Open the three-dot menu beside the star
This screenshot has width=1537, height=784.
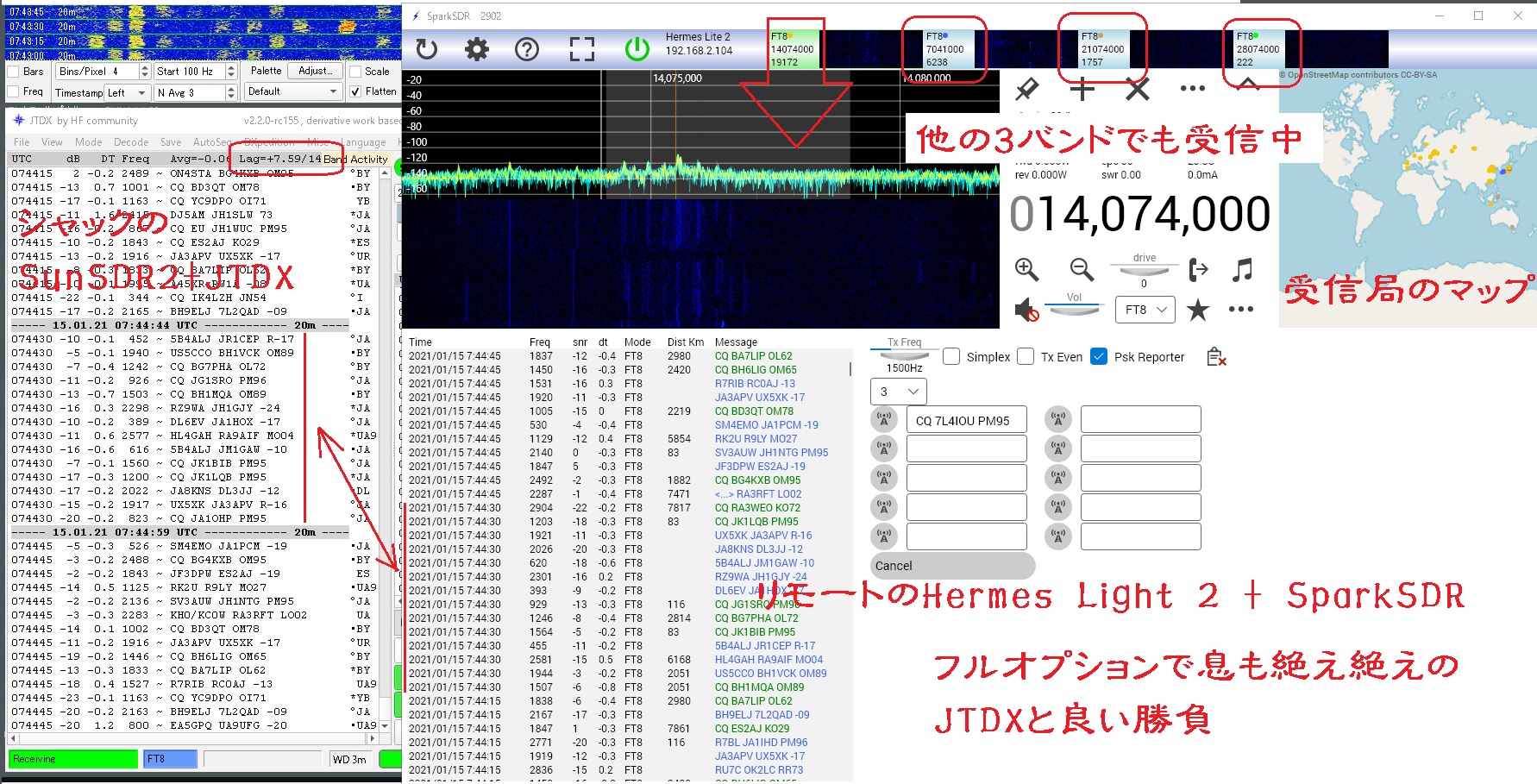pyautogui.click(x=1241, y=310)
